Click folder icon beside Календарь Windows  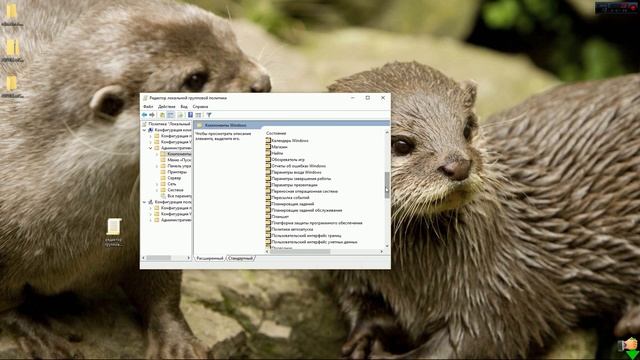pos(268,140)
